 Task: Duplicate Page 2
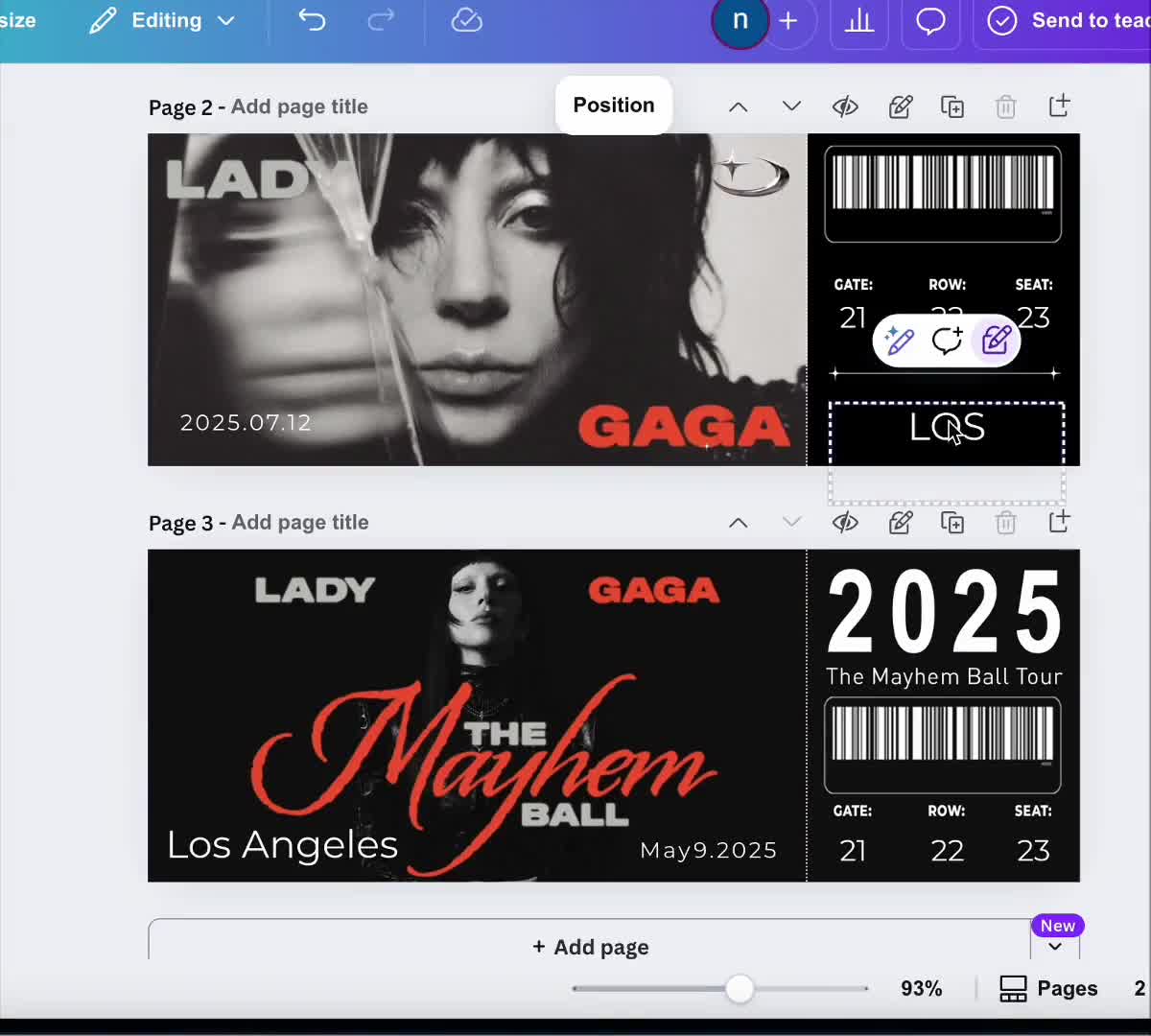(952, 106)
